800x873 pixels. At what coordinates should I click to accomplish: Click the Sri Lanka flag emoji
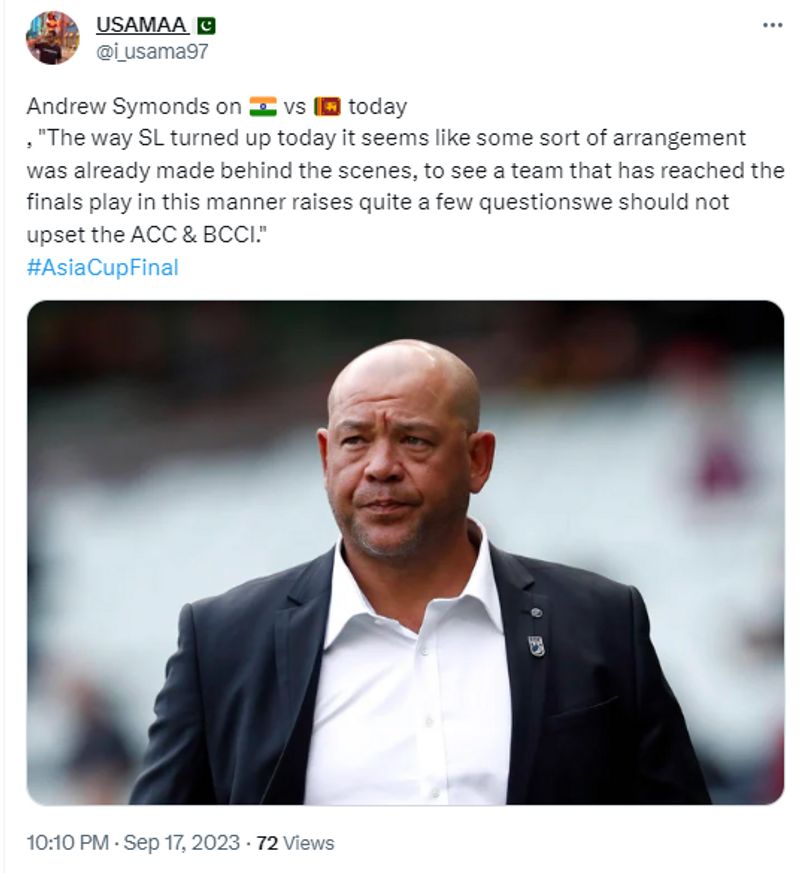[x=326, y=106]
